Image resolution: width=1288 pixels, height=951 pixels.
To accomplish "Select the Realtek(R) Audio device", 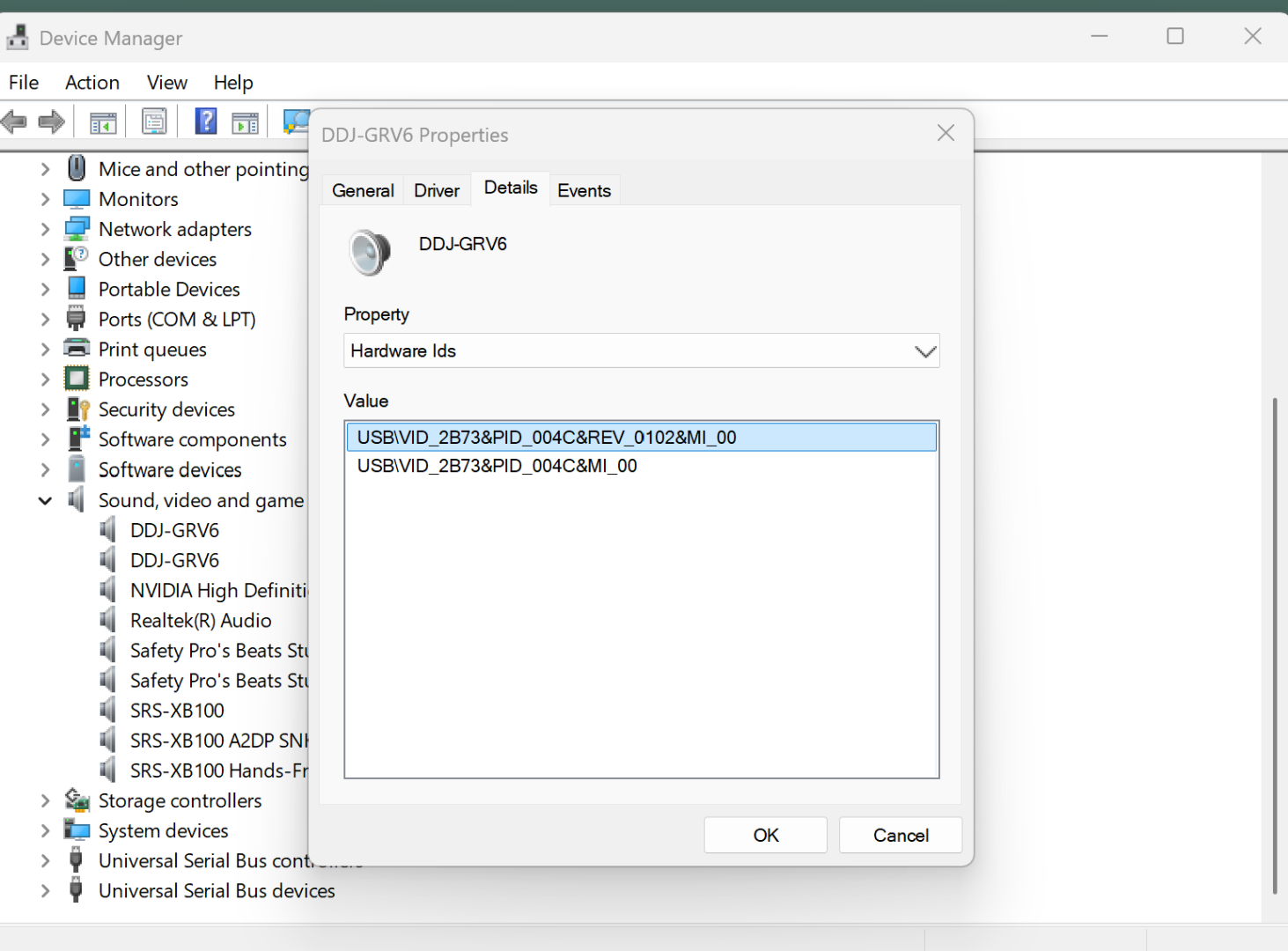I will click(201, 621).
